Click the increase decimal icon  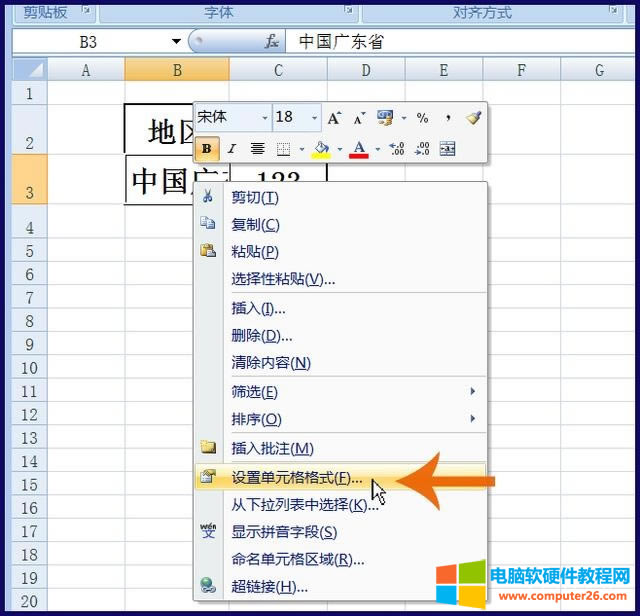[396, 149]
